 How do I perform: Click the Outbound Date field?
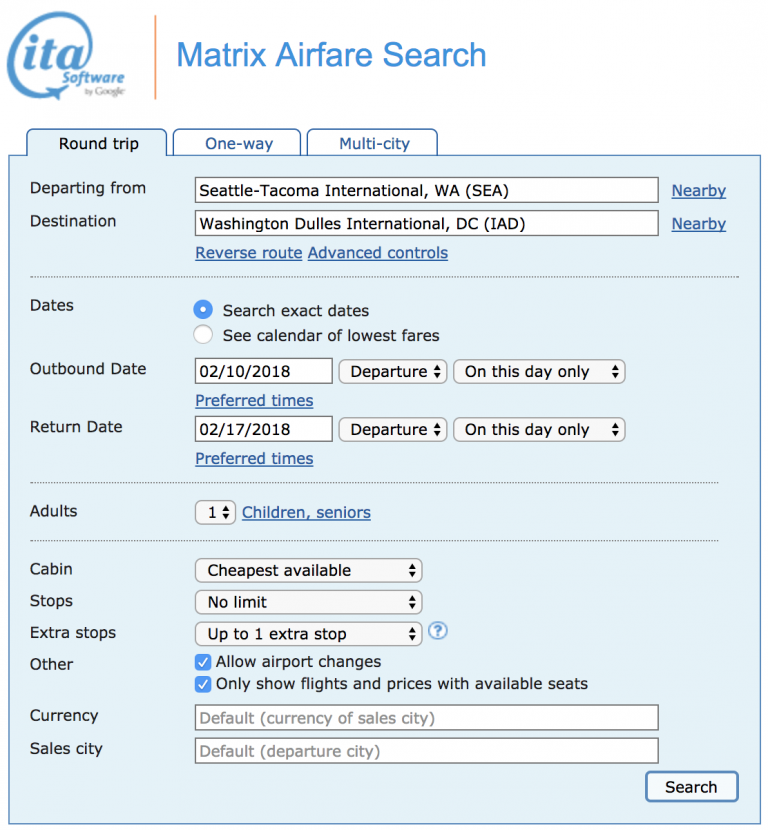click(x=263, y=371)
